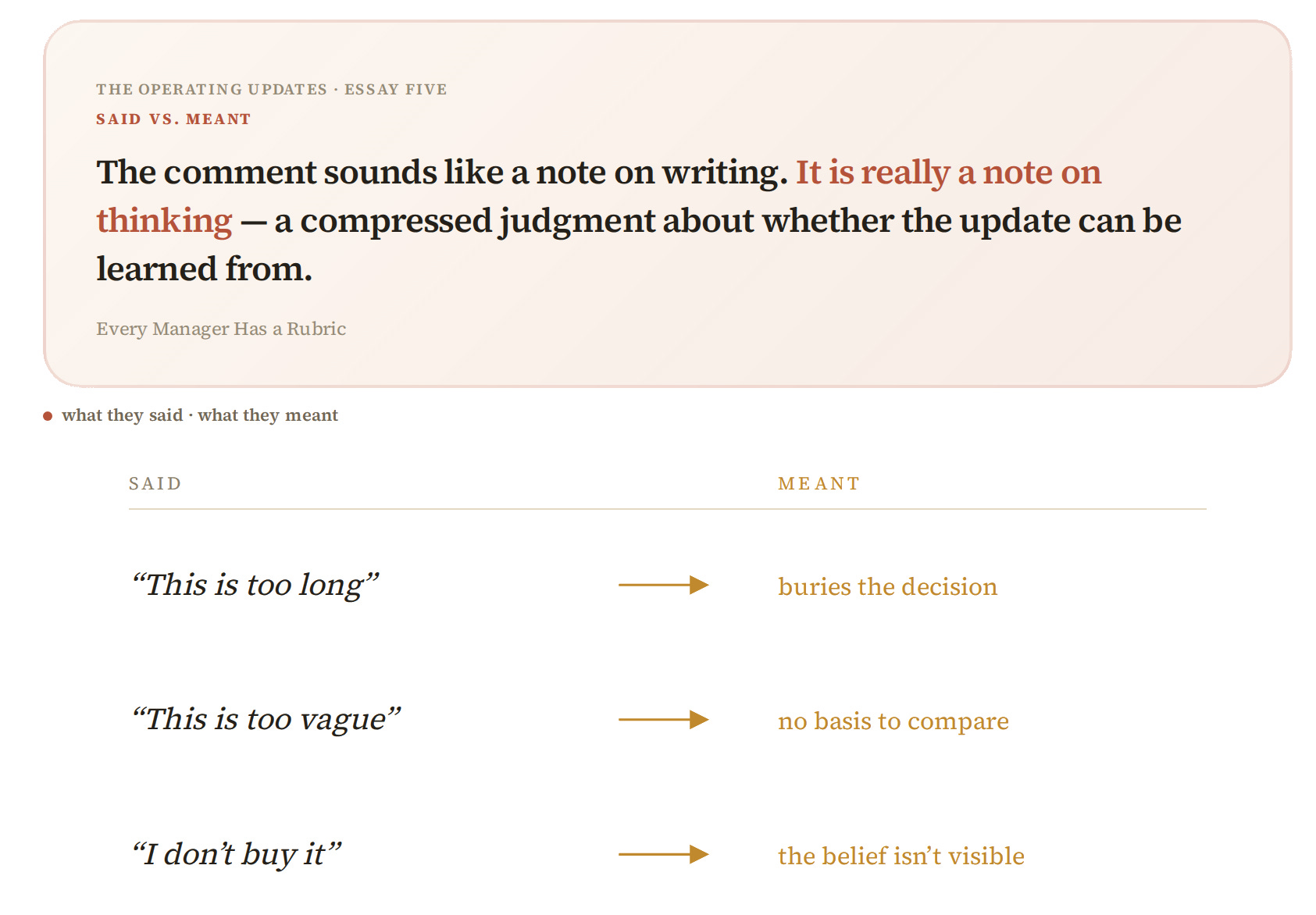Click "Every Manager Has a Rubric" subtitle
This screenshot has height=915, width=1316.
tap(221, 329)
